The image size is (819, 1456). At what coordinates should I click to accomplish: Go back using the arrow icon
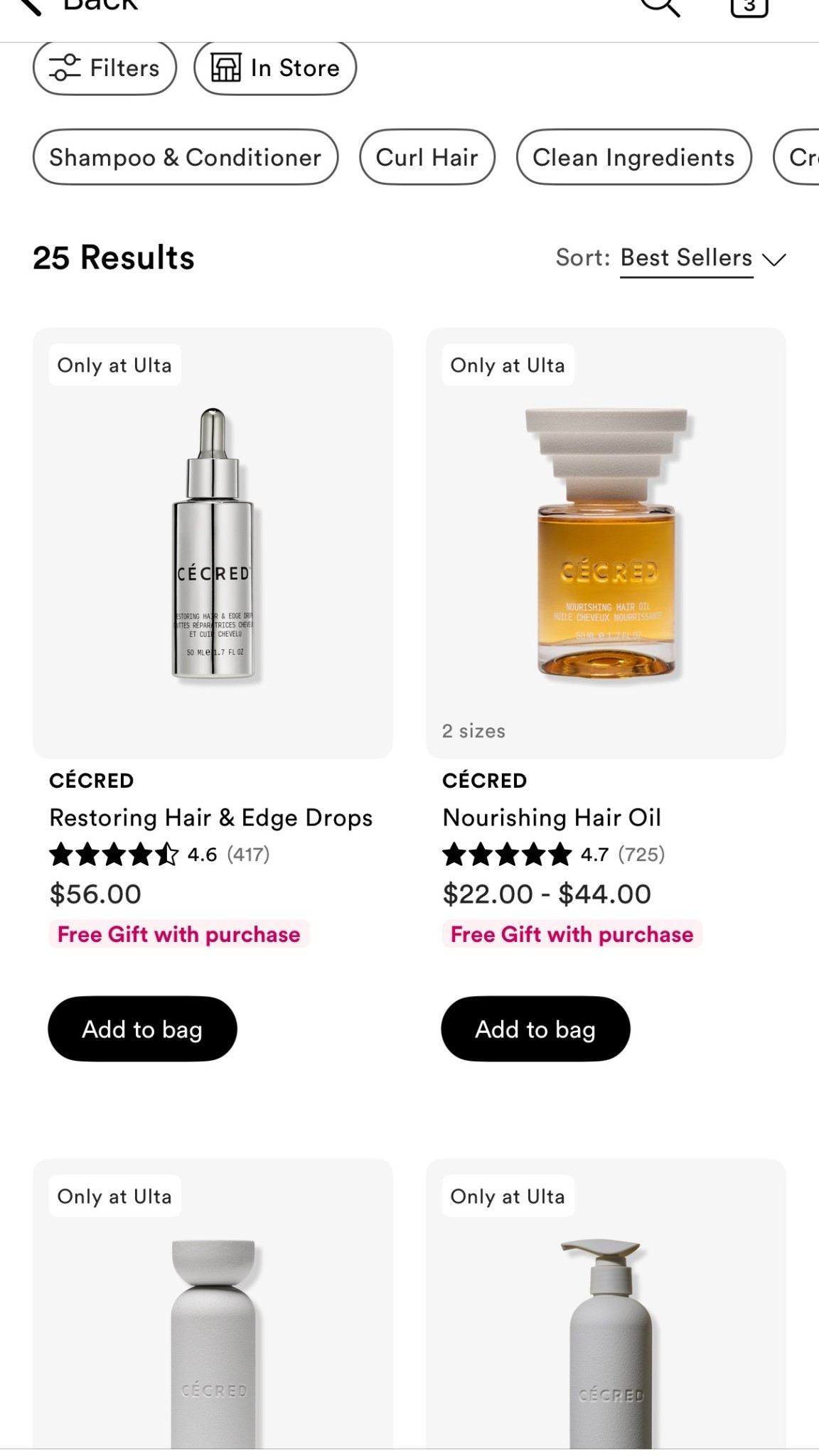click(28, 7)
